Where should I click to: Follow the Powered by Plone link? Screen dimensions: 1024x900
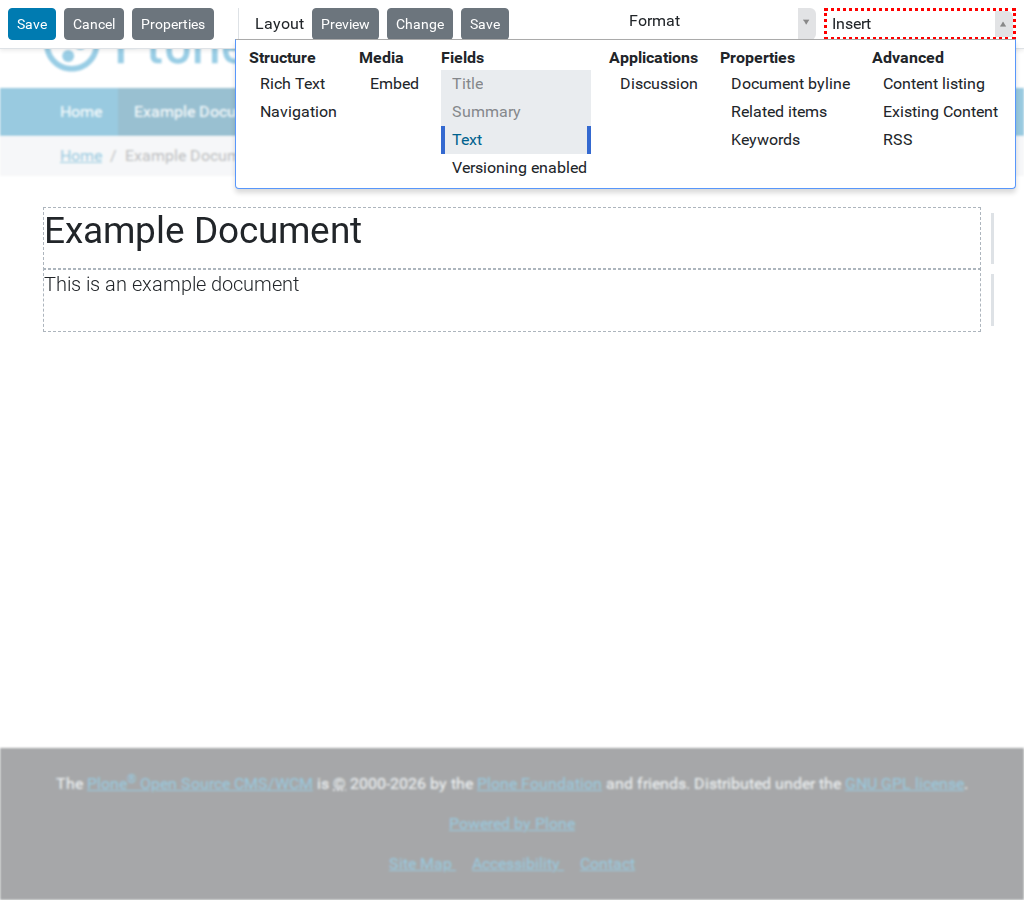(x=512, y=824)
